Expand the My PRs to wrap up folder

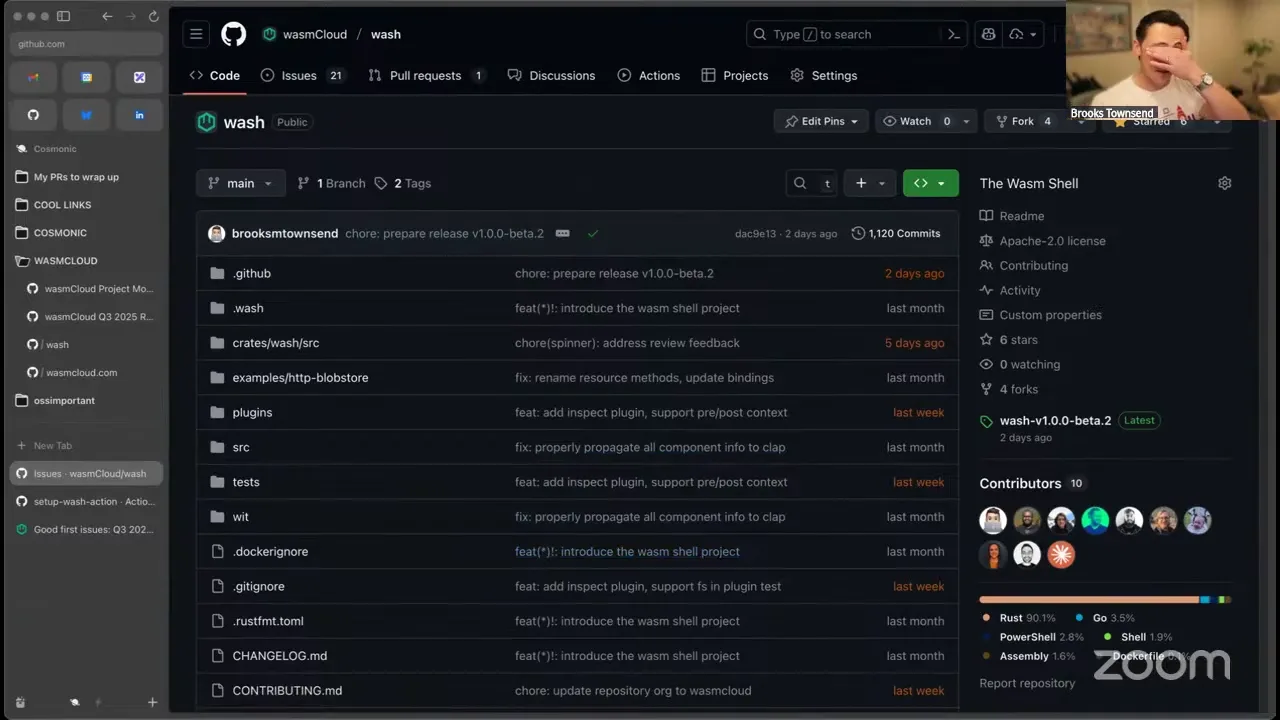coord(76,177)
